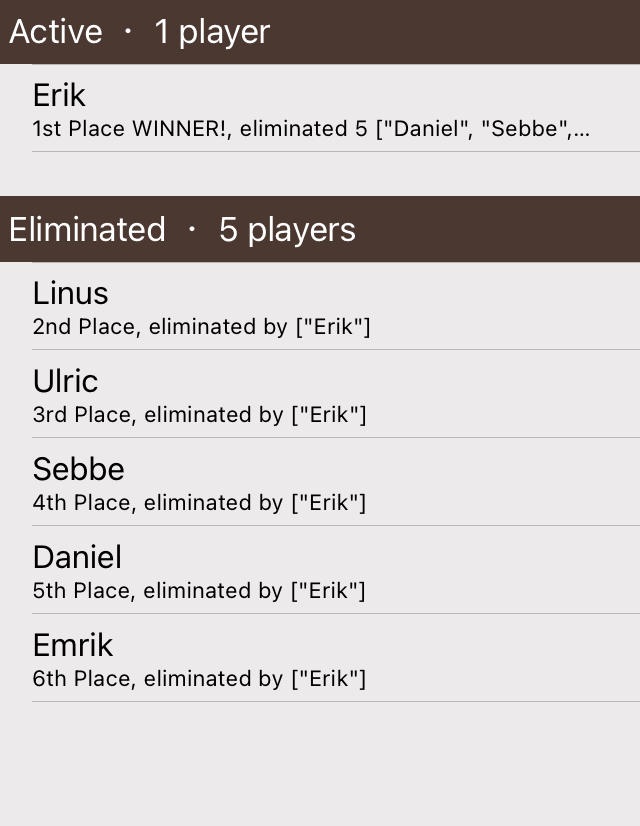Click the ["Erik"] eliminator text in Linus's row
This screenshot has width=640, height=826.
click(329, 327)
